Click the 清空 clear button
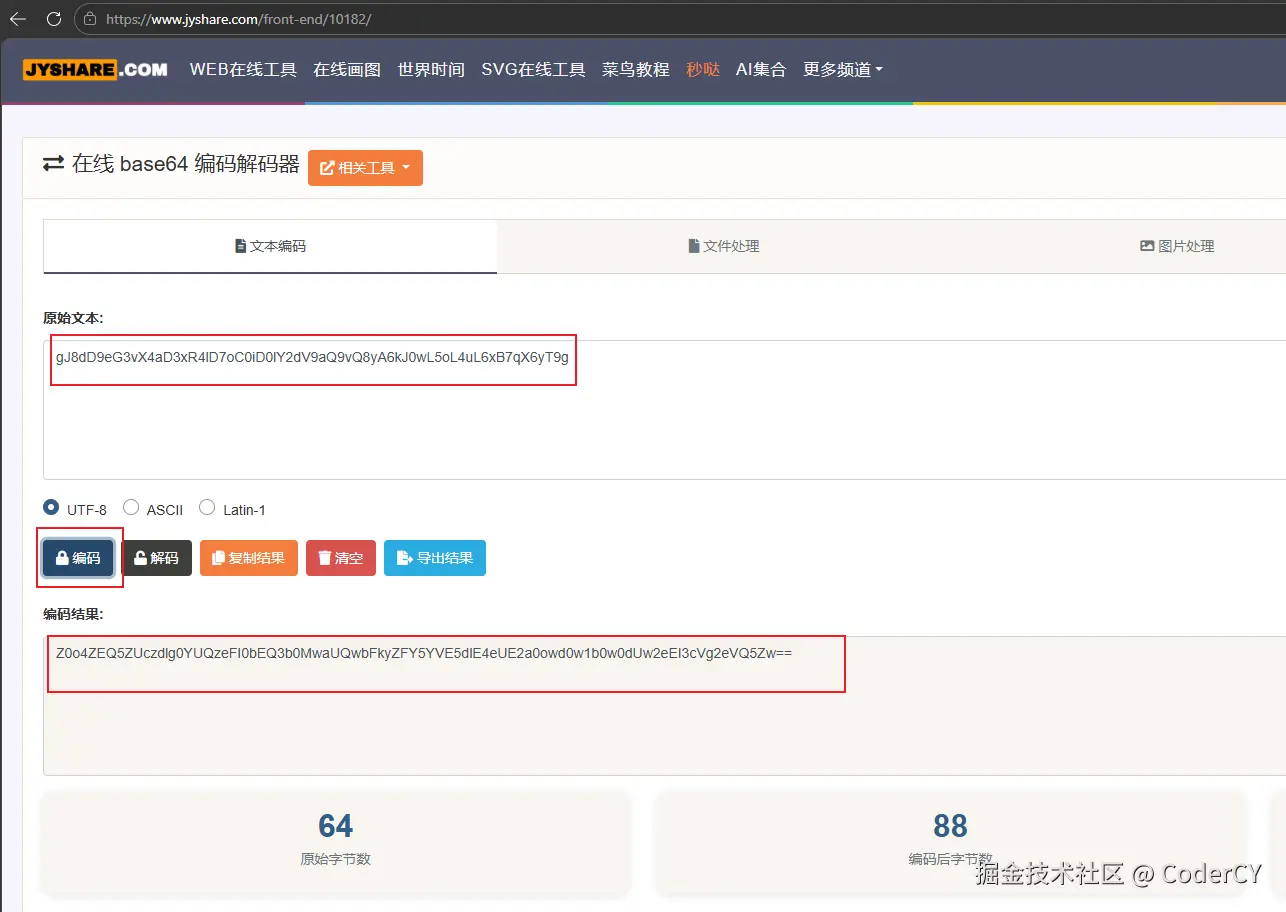The image size is (1286, 912). click(341, 558)
